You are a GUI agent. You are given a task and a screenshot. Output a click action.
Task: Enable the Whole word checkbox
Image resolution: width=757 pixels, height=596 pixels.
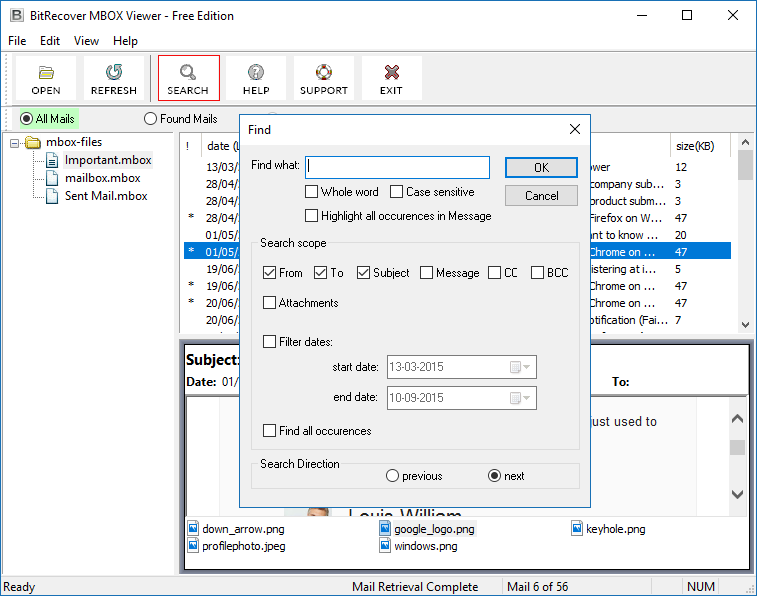coord(311,192)
